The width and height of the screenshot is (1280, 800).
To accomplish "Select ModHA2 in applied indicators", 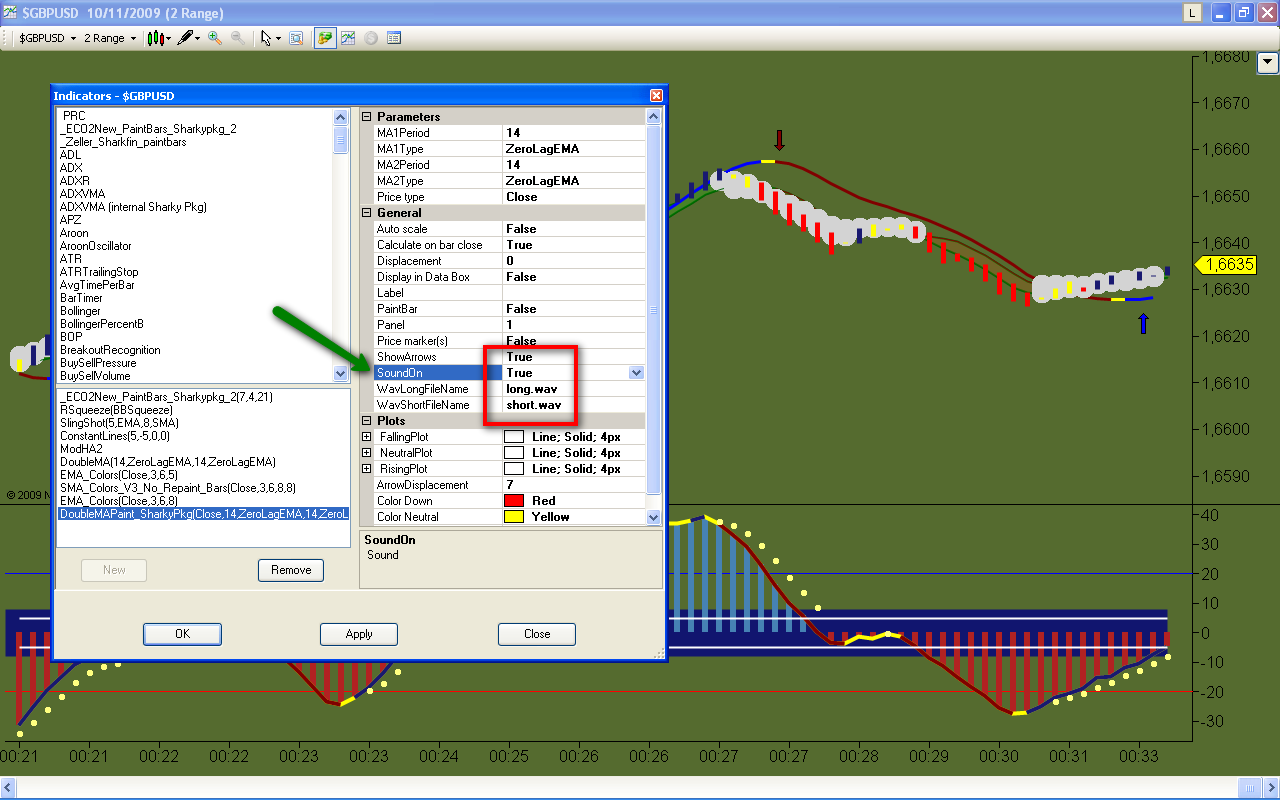I will click(82, 449).
